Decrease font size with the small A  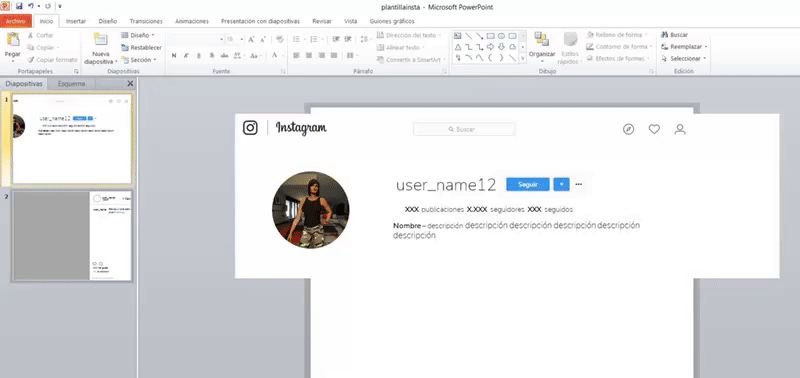263,39
